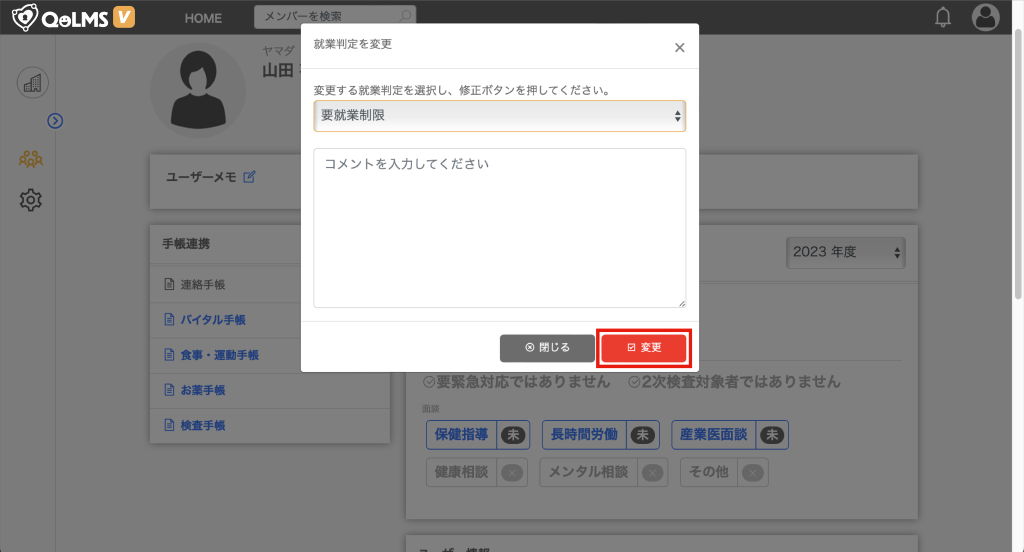This screenshot has height=552, width=1024.
Task: Open the 食事・運動手帳 link
Action: [219, 355]
